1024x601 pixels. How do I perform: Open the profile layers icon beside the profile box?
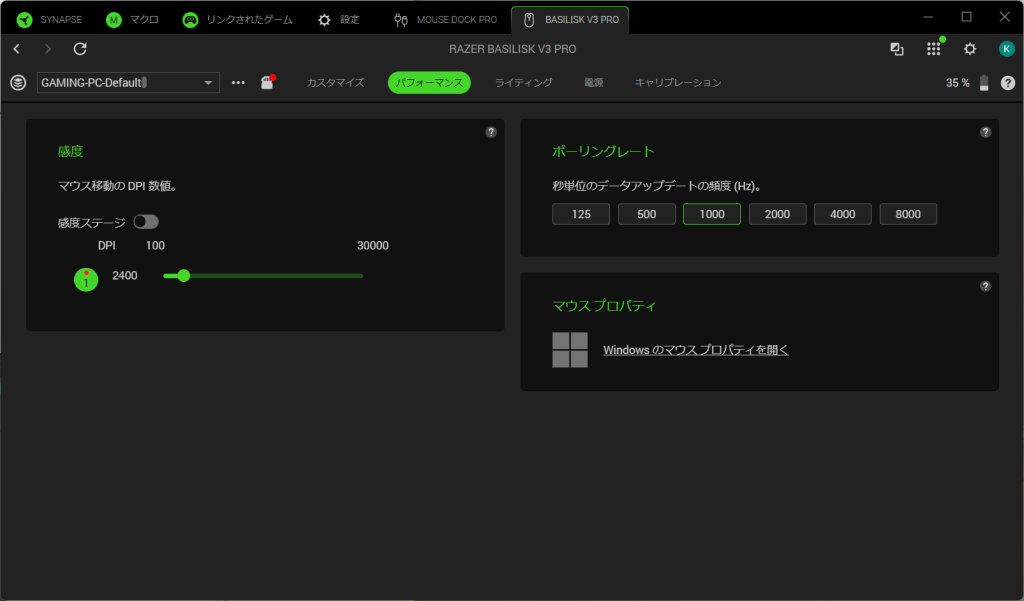[x=18, y=83]
